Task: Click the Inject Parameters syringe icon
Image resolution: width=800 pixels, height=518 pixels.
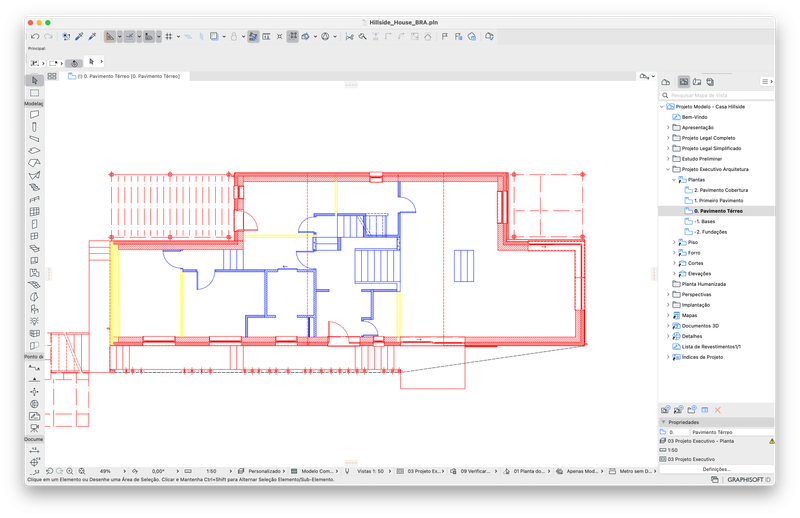Action: click(92, 36)
